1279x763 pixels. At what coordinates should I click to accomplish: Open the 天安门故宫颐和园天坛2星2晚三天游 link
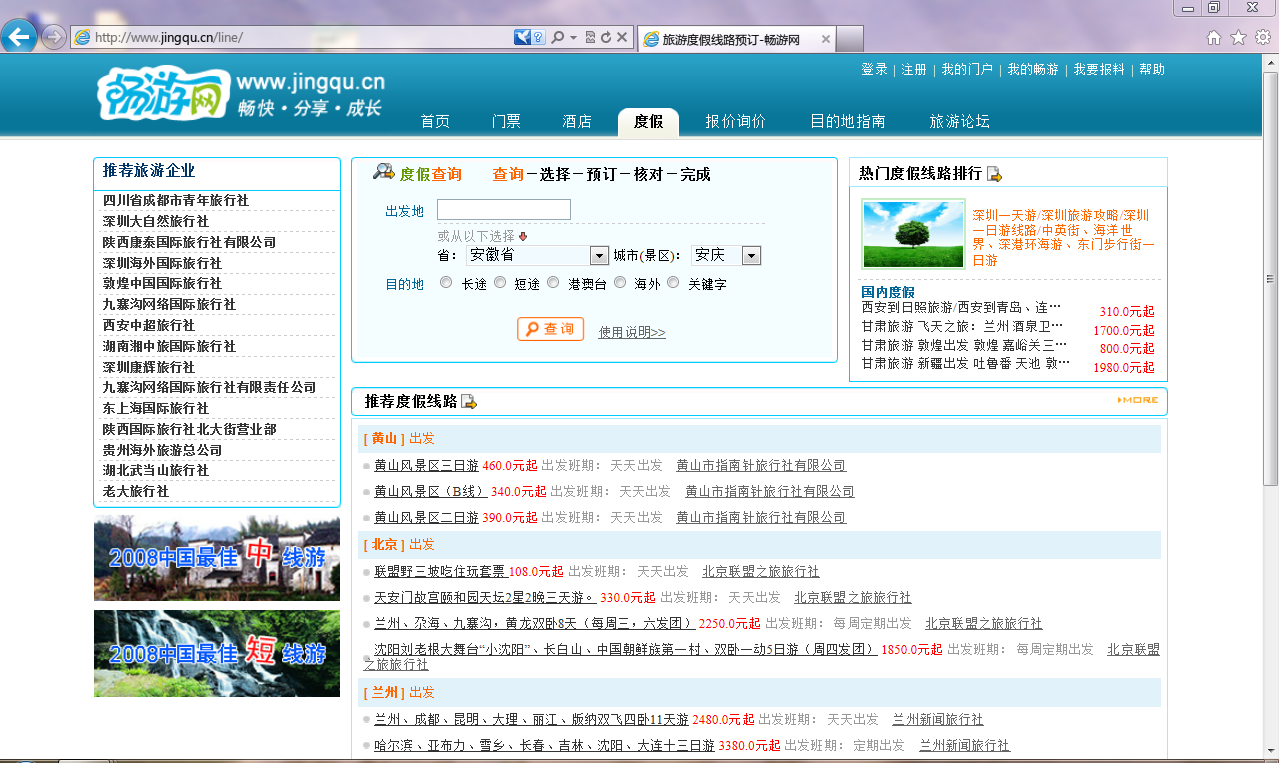[x=485, y=597]
